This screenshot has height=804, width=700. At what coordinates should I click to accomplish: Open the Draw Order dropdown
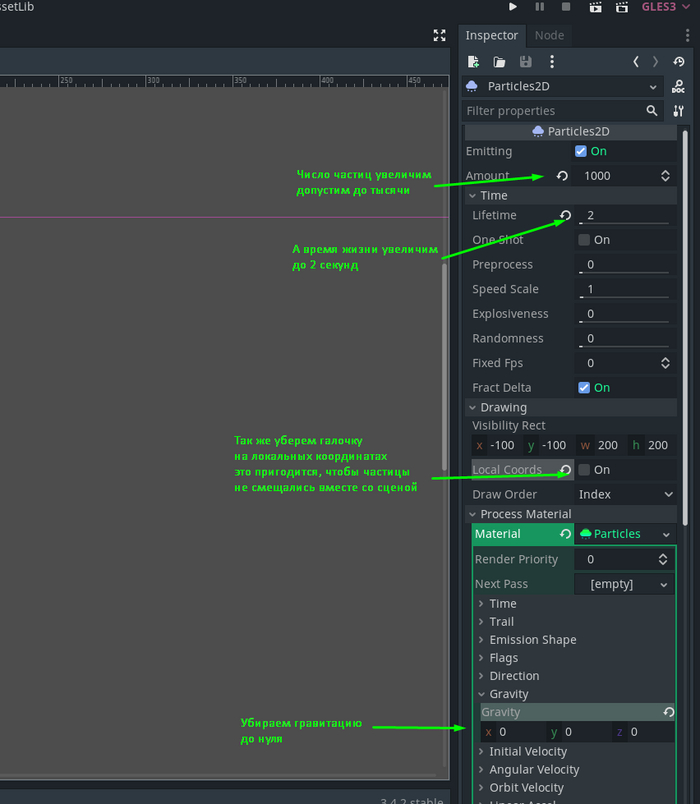point(625,495)
